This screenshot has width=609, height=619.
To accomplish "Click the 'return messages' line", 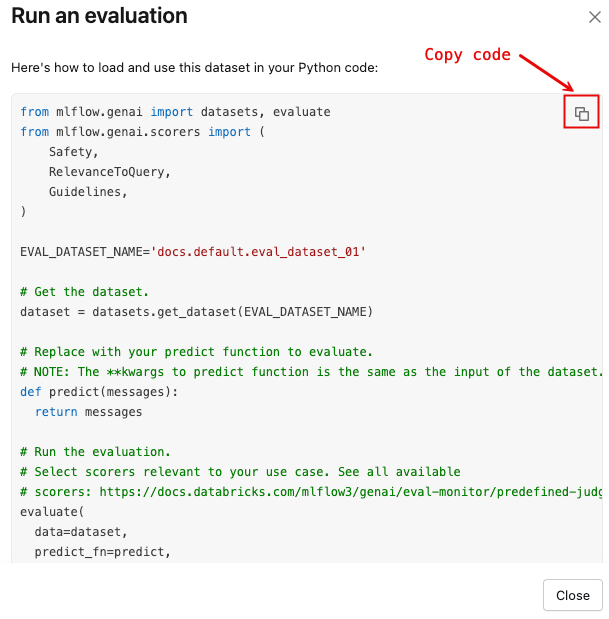I will click(88, 412).
